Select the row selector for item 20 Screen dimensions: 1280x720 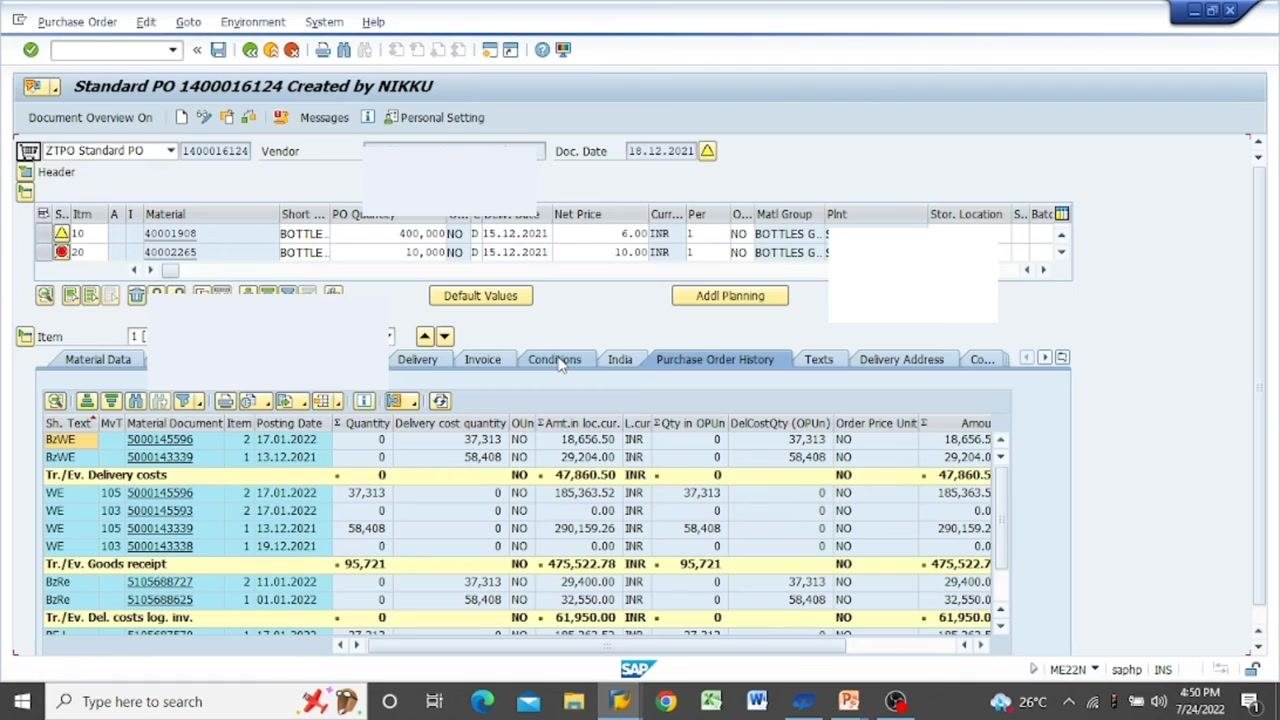click(x=43, y=252)
